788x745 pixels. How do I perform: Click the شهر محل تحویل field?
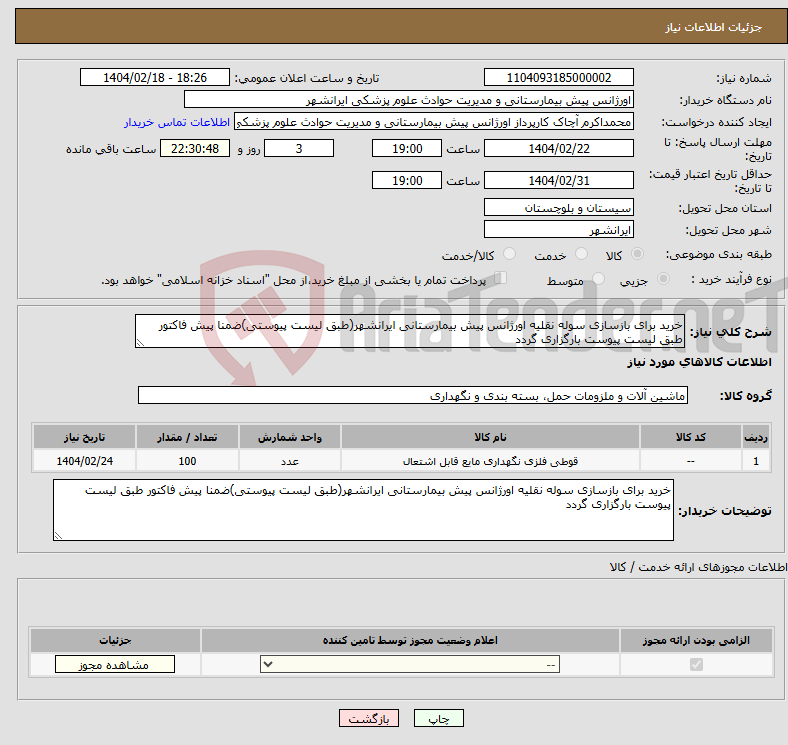click(558, 230)
